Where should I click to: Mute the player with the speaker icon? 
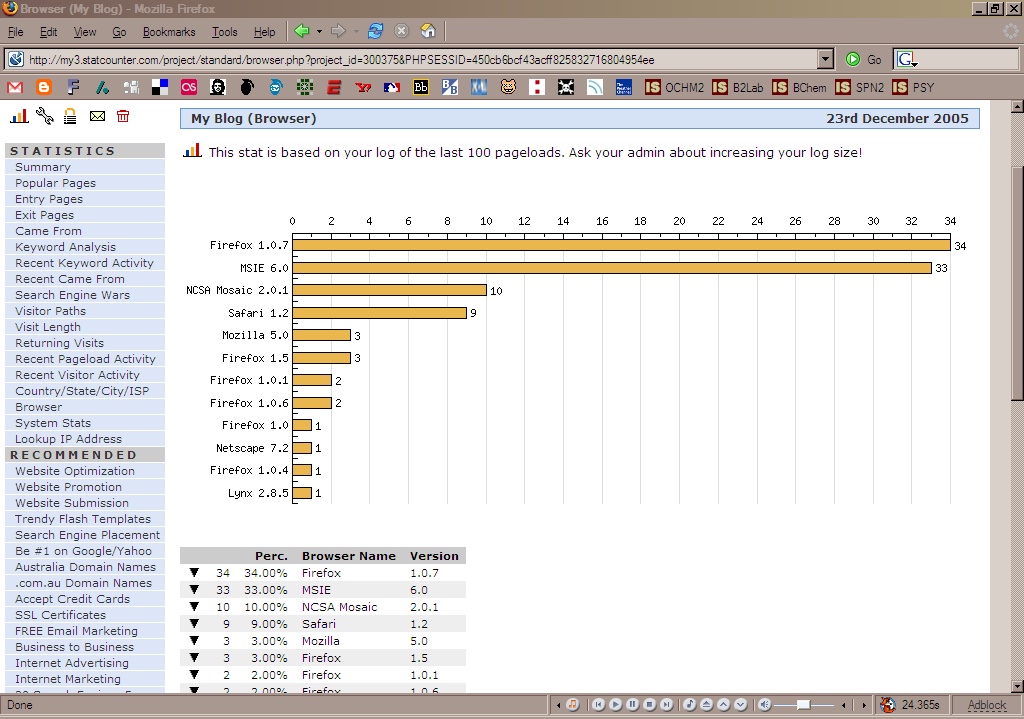(764, 705)
